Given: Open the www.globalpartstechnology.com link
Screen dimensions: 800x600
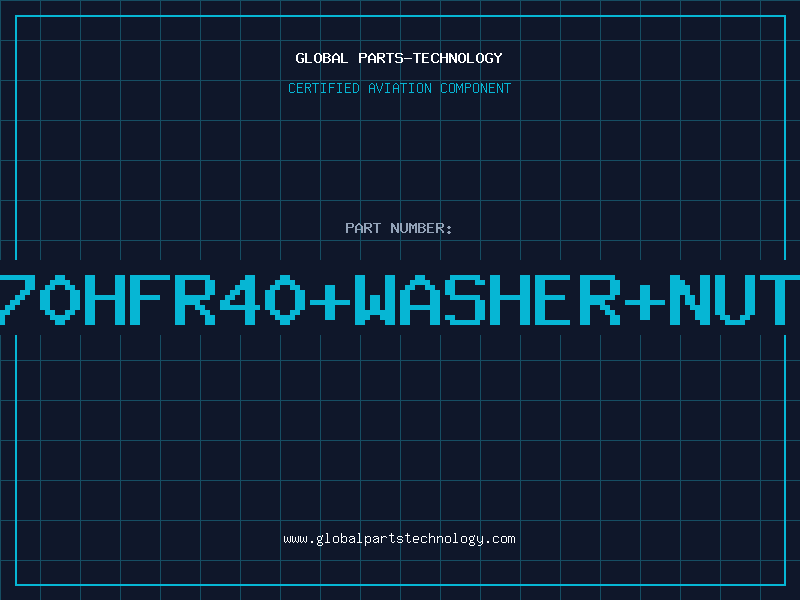Looking at the screenshot, I should pos(399,539).
